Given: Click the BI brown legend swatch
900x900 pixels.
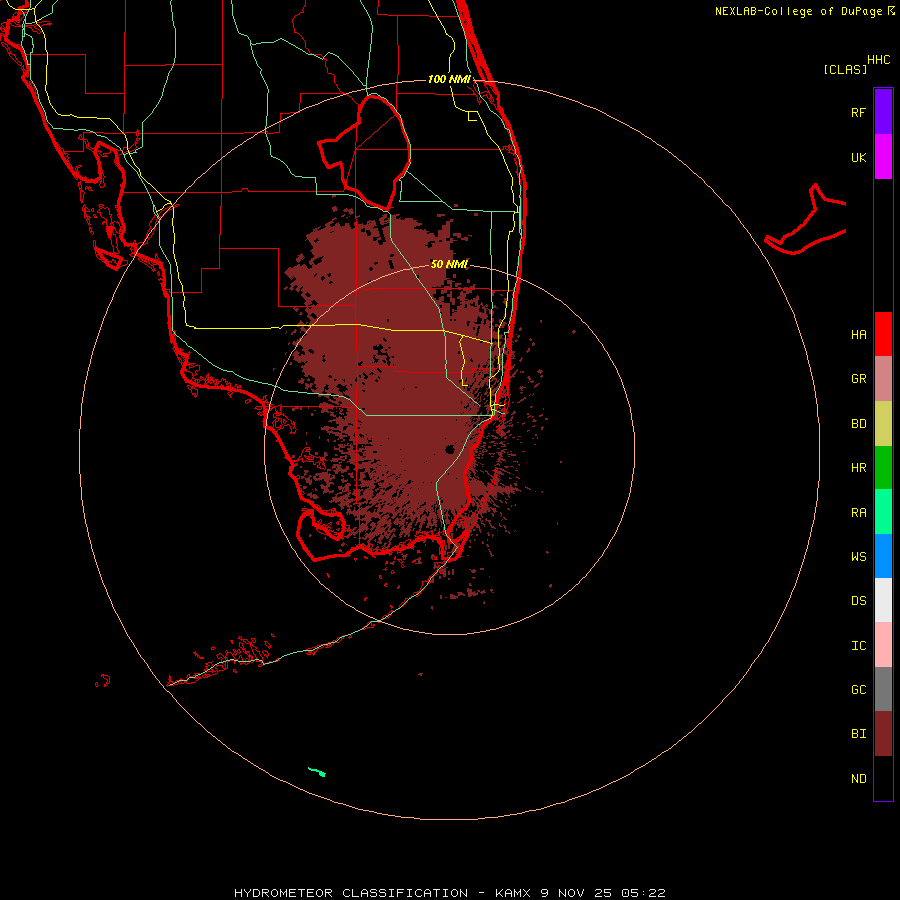Looking at the screenshot, I should pyautogui.click(x=883, y=734).
